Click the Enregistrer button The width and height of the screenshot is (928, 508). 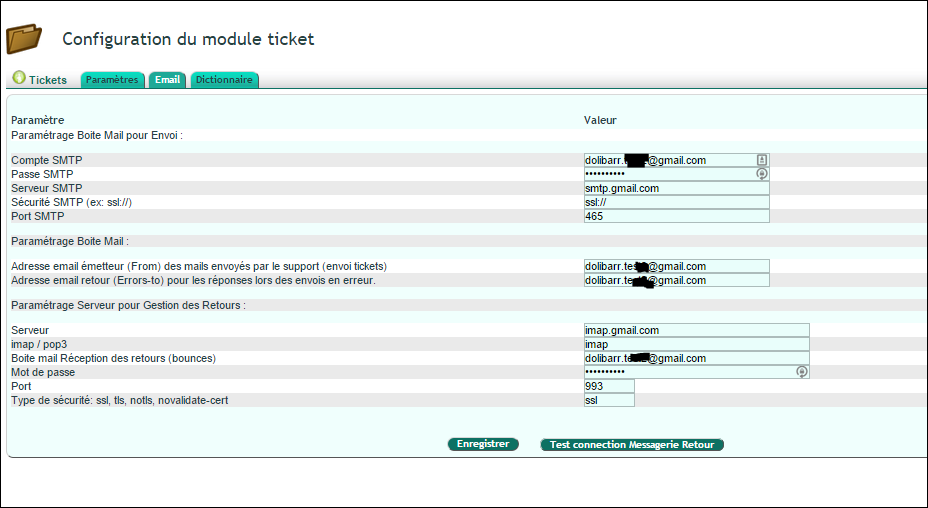tap(483, 444)
